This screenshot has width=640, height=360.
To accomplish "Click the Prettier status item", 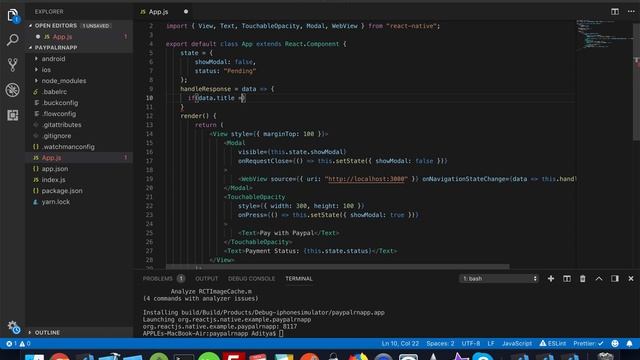I will point(588,344).
